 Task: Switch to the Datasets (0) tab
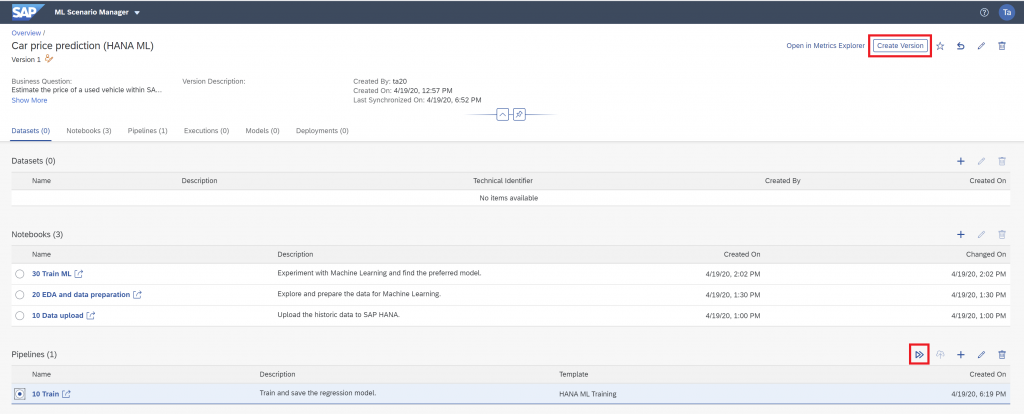pyautogui.click(x=31, y=131)
